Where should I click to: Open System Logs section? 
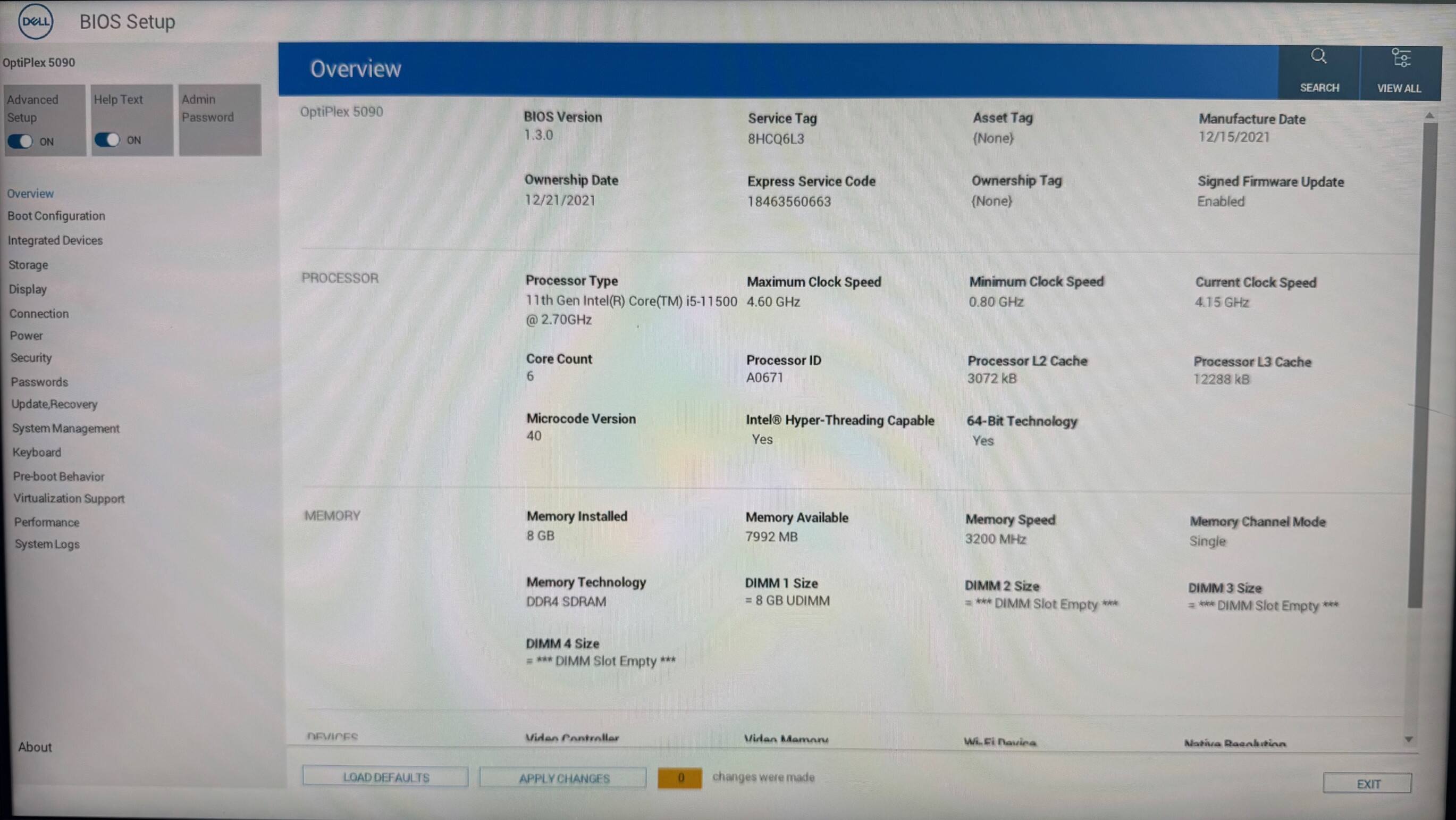tap(47, 544)
